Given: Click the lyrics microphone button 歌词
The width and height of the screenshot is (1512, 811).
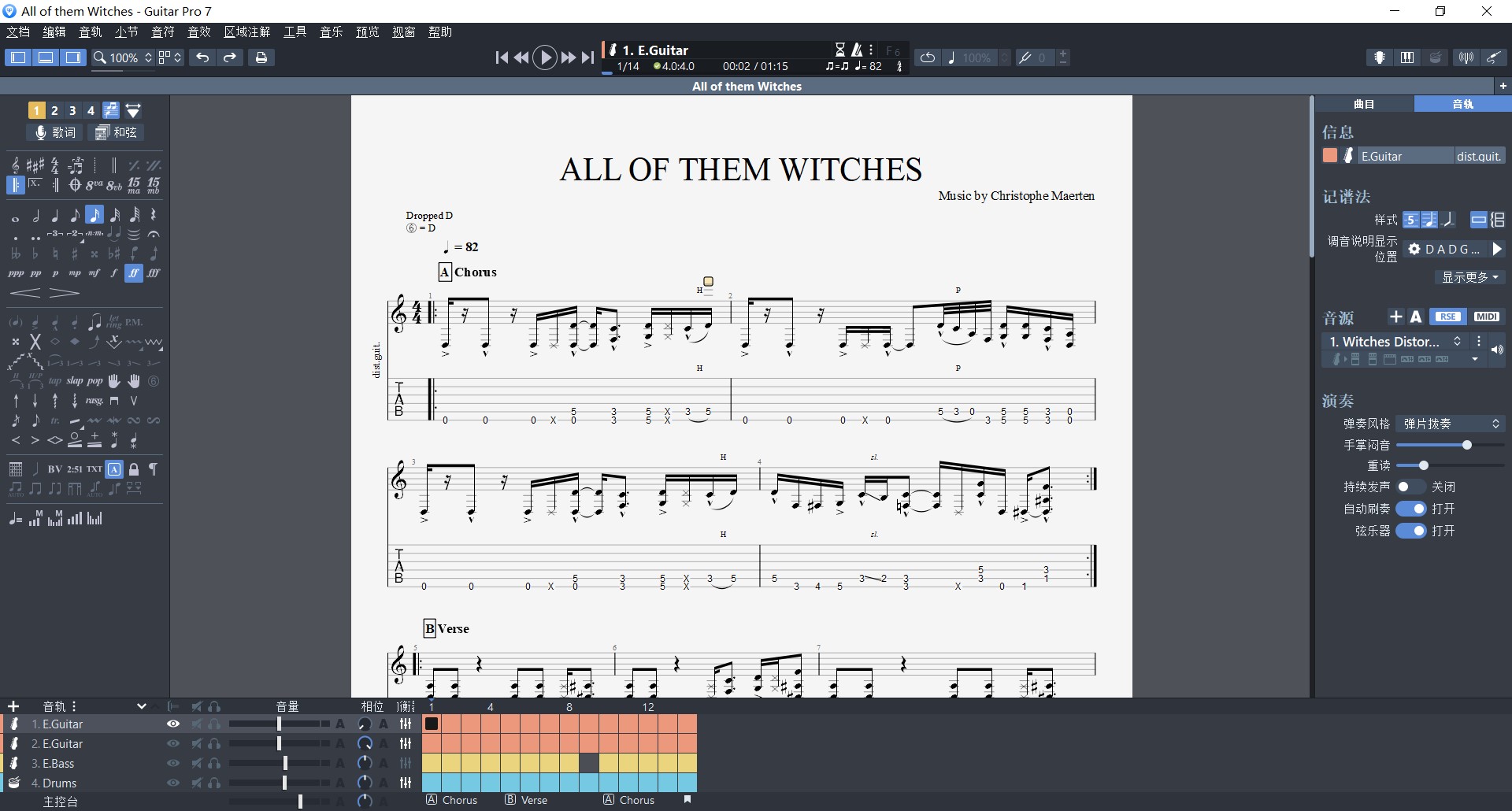Looking at the screenshot, I should coord(54,132).
